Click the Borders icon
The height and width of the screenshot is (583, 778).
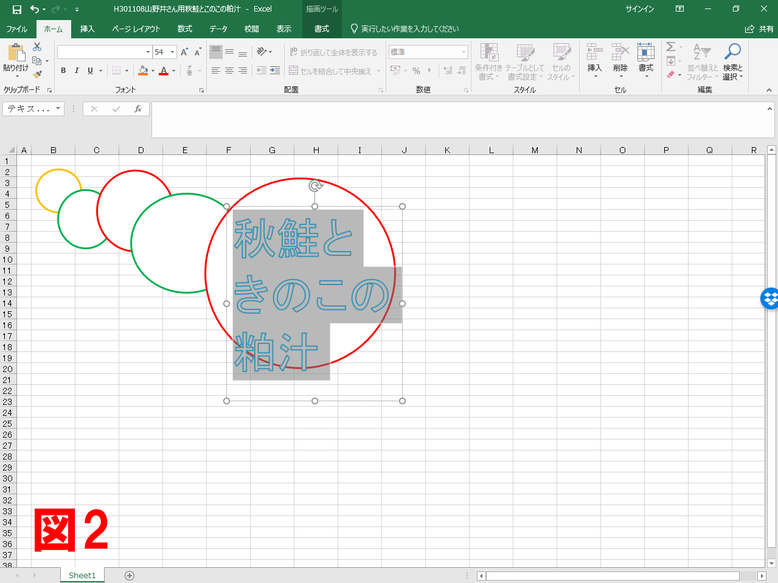116,70
